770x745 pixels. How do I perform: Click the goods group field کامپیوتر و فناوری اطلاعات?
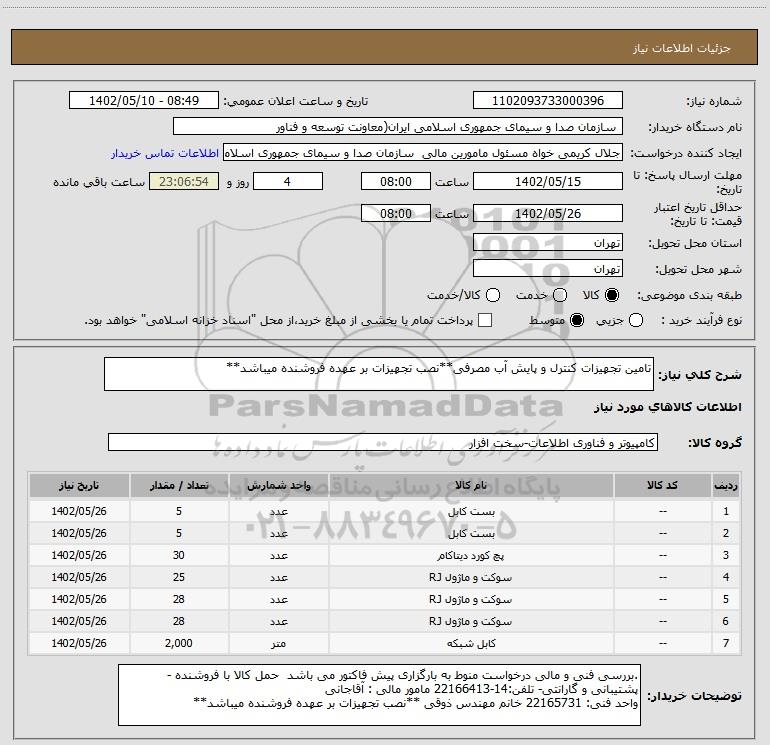pyautogui.click(x=383, y=442)
